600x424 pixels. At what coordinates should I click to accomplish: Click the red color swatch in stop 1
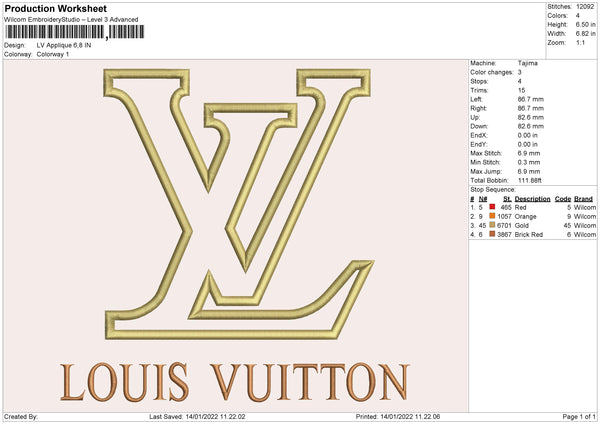(492, 207)
